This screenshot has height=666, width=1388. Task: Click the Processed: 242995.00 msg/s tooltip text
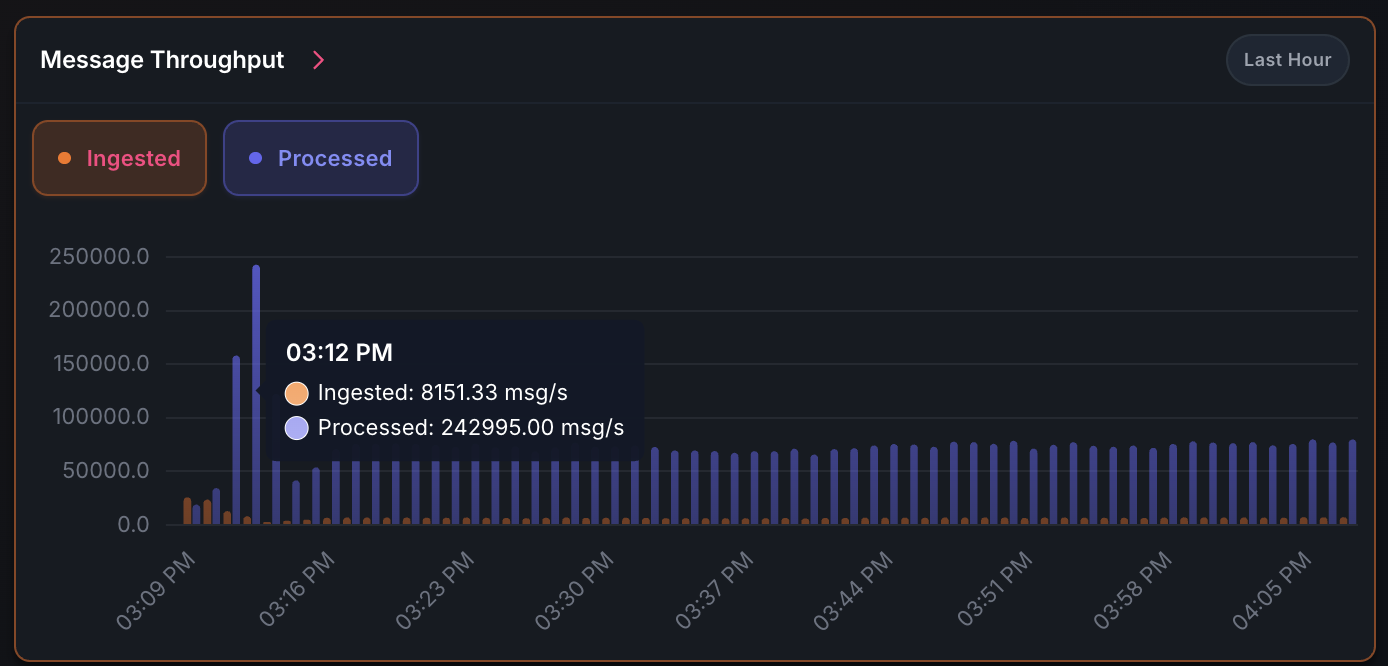coord(470,428)
